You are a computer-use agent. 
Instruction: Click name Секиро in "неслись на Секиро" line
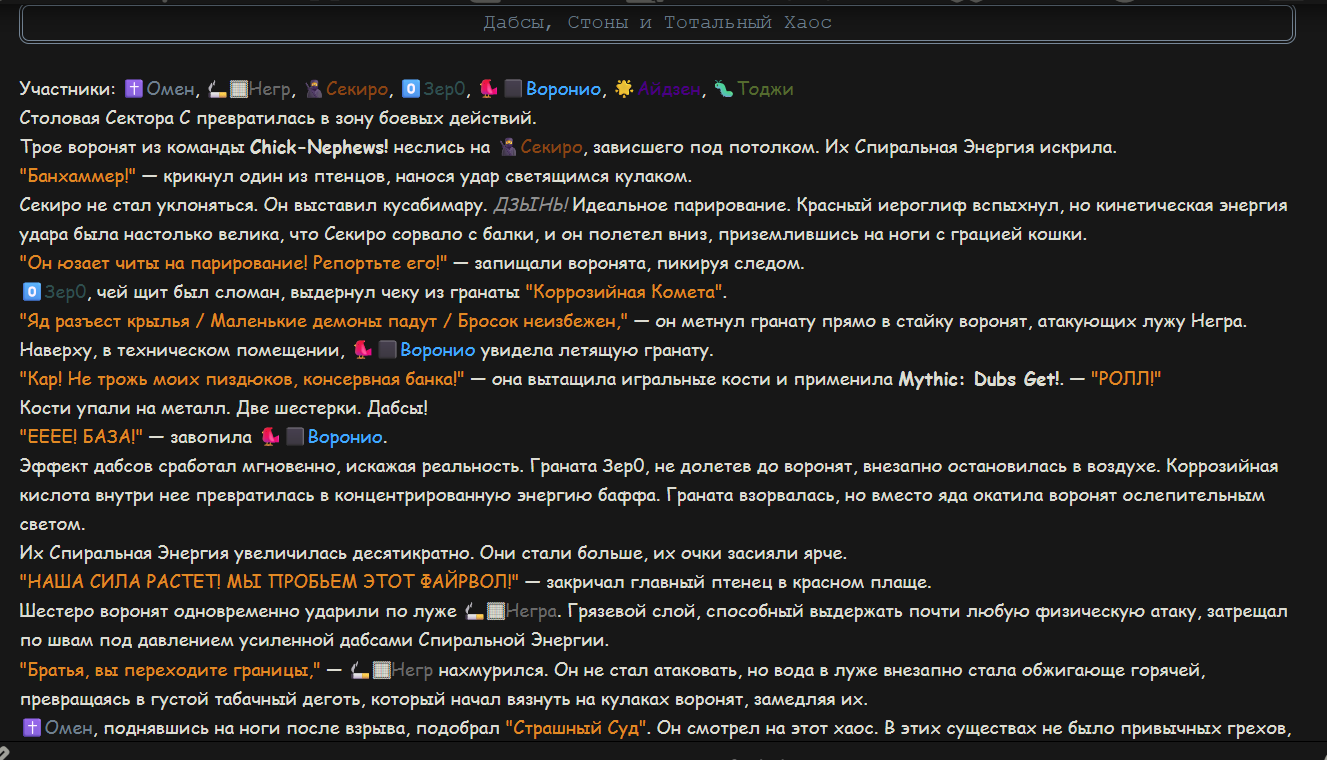pos(553,148)
